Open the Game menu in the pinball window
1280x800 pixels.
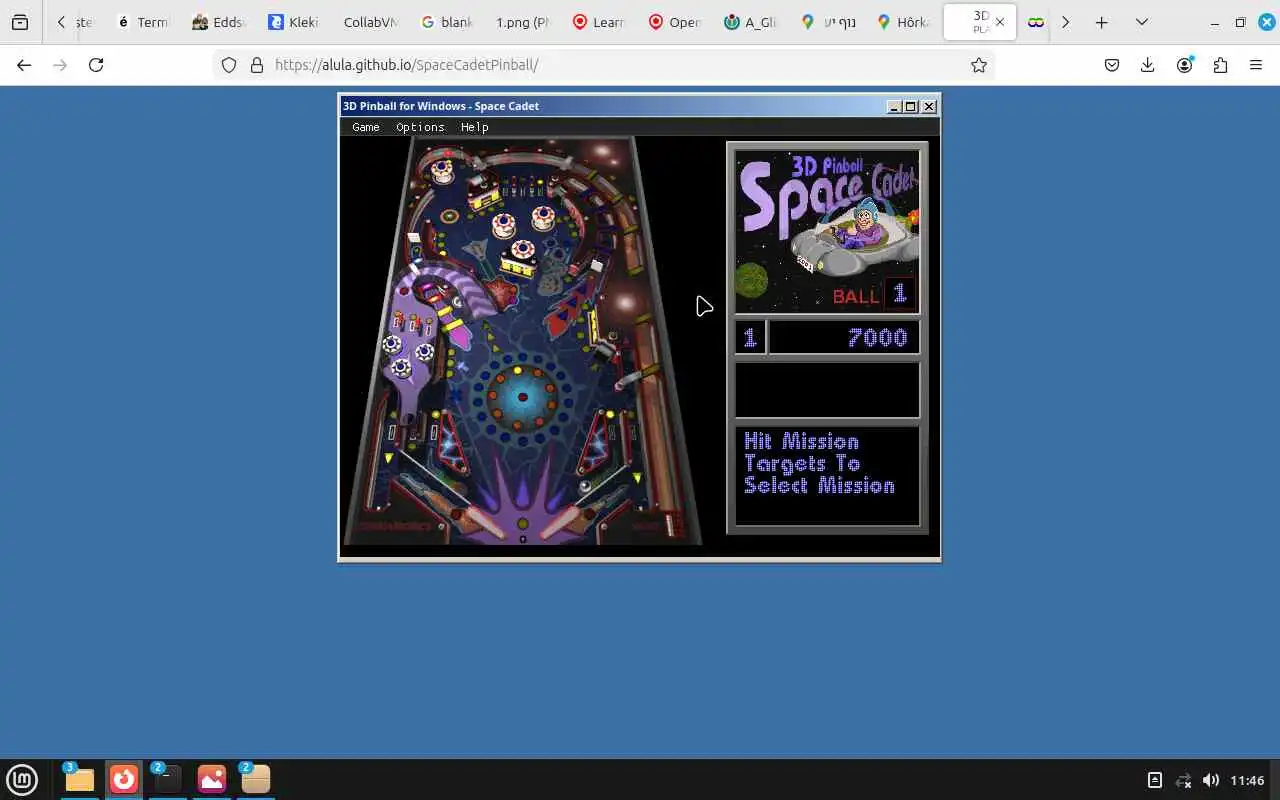366,127
